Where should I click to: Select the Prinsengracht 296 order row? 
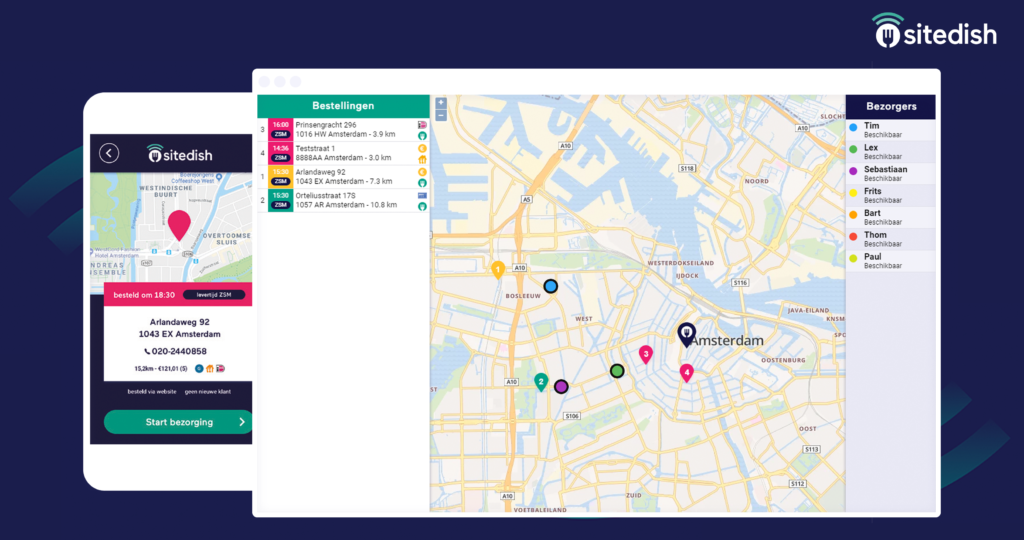click(344, 129)
